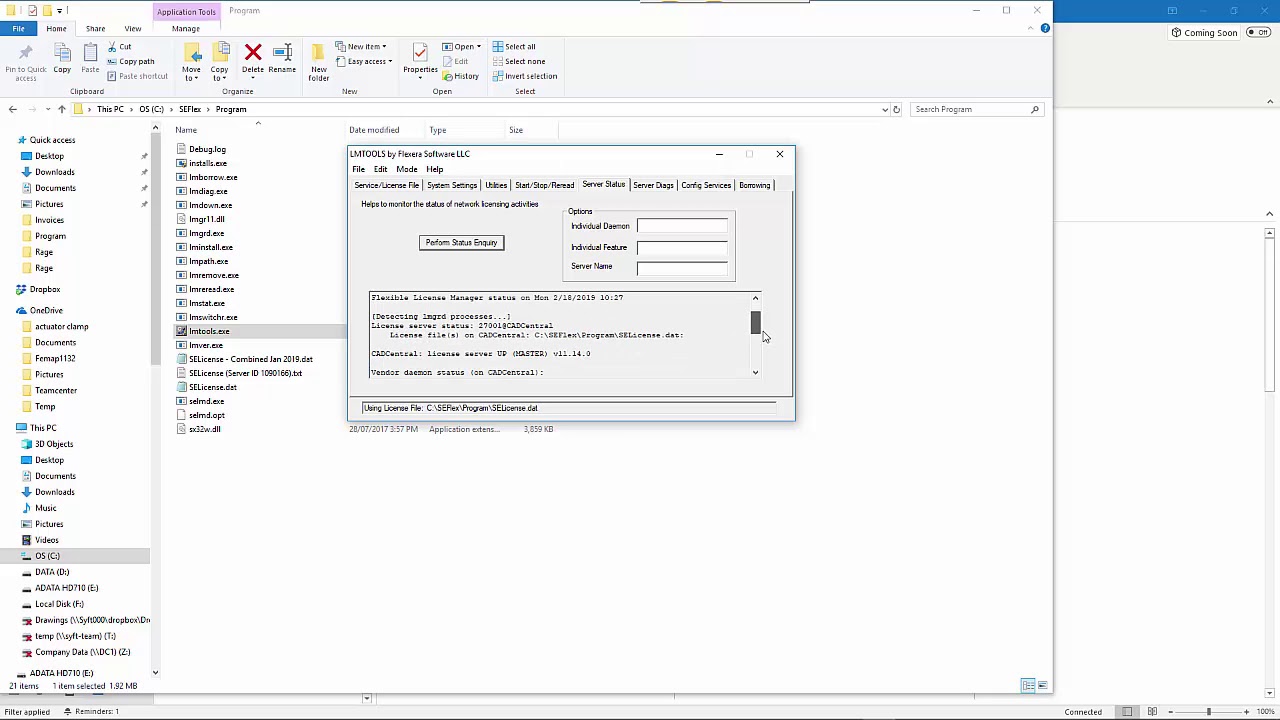
Task: Toggle the Coming Soon switch
Action: coord(1259,33)
